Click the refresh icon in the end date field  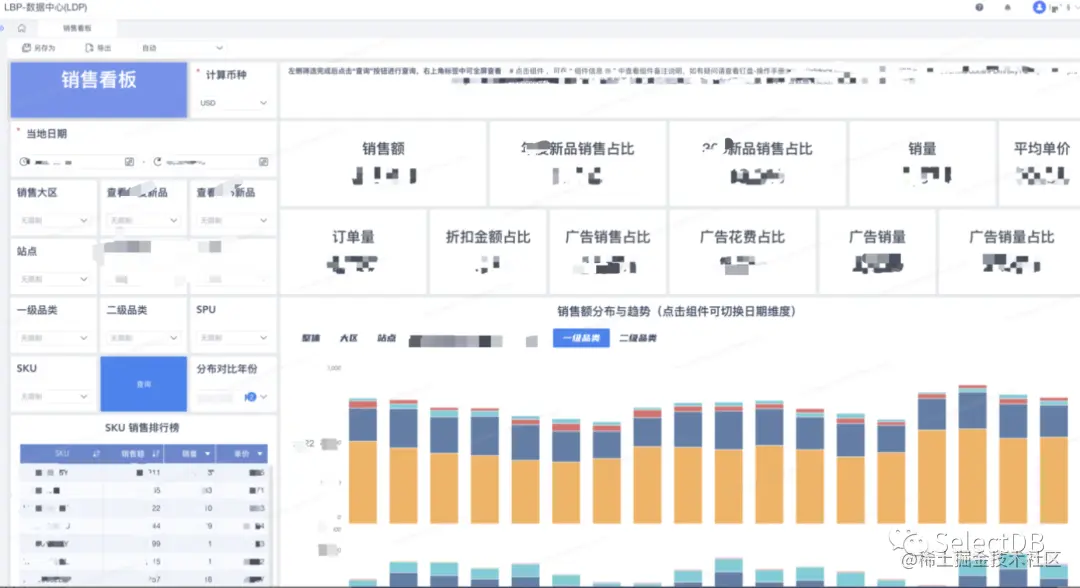pyautogui.click(x=158, y=162)
